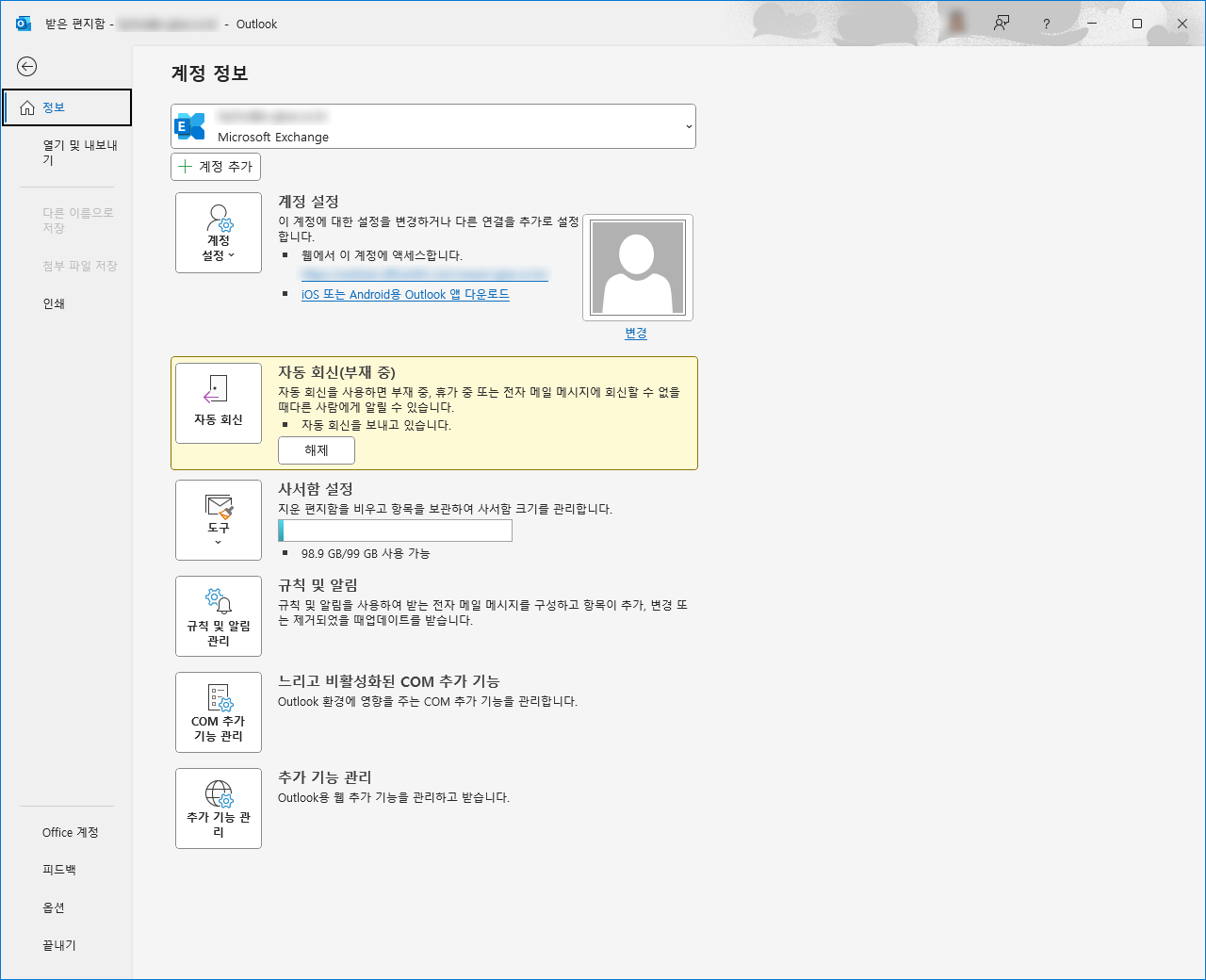
Task: Click the 추가 기능 관리 heading text
Action: click(325, 777)
